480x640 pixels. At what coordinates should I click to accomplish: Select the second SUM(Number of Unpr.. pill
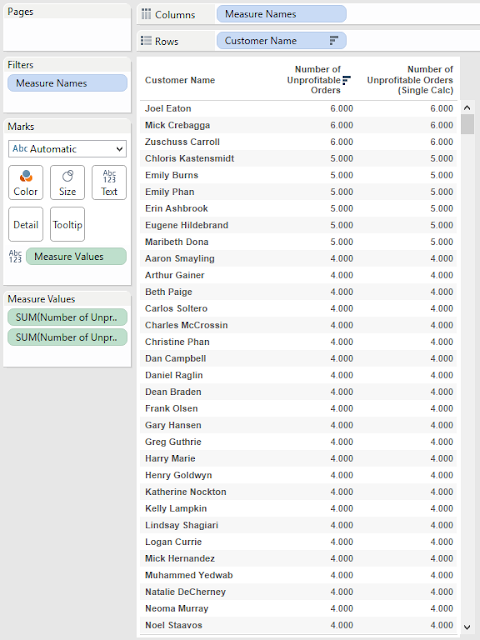(67, 337)
